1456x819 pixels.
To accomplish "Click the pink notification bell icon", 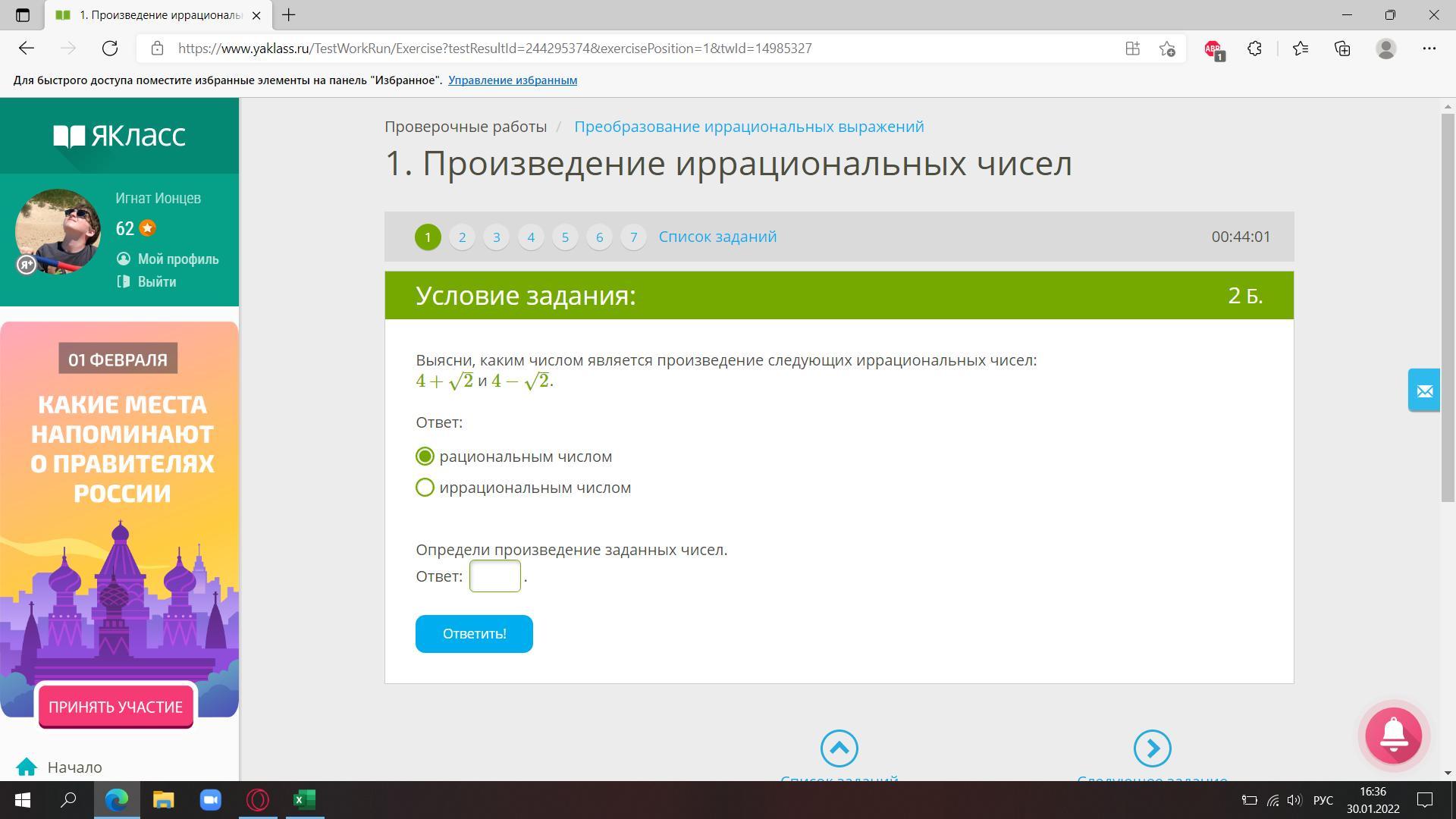I will pos(1393,736).
